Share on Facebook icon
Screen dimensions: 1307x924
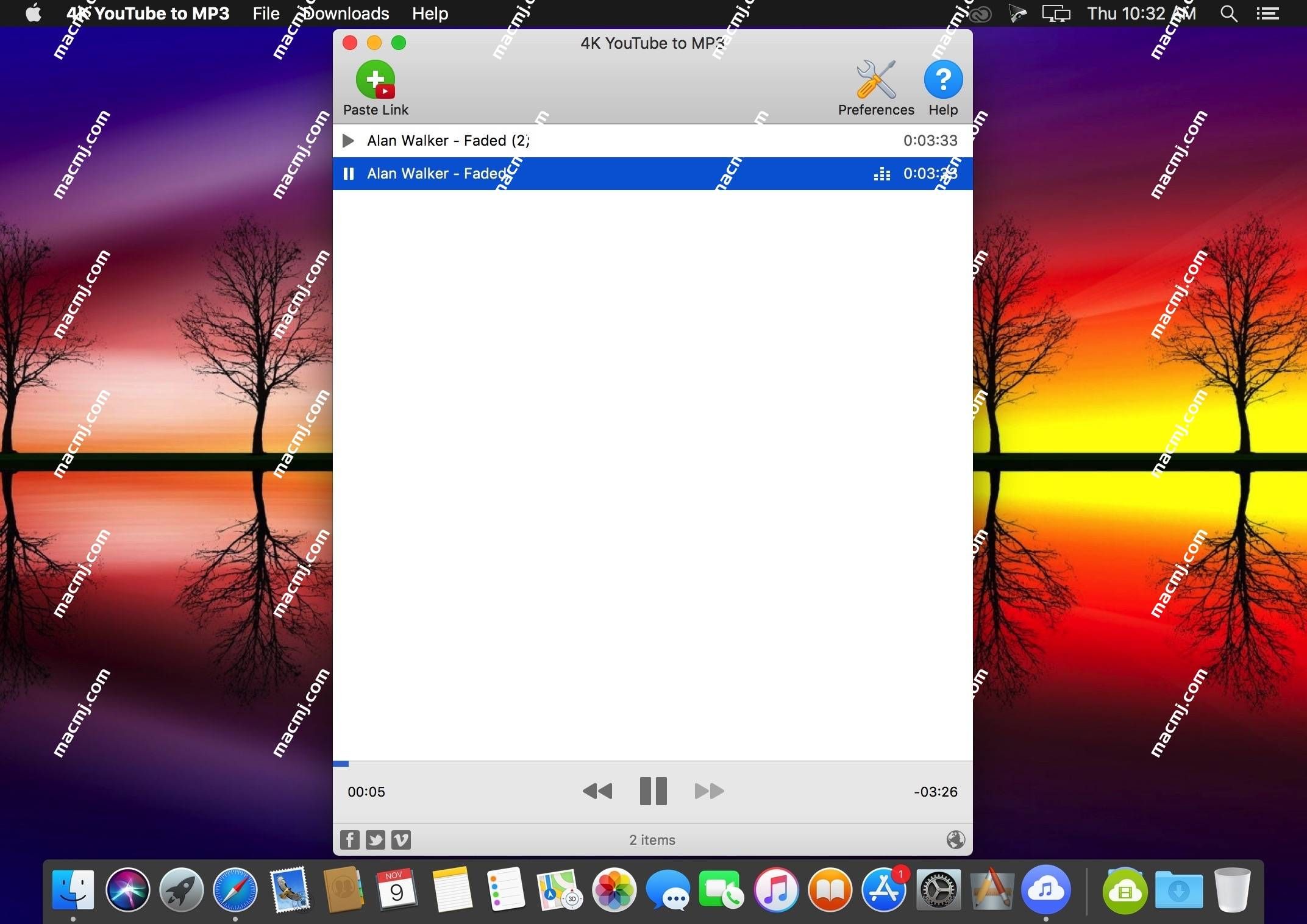click(x=349, y=840)
